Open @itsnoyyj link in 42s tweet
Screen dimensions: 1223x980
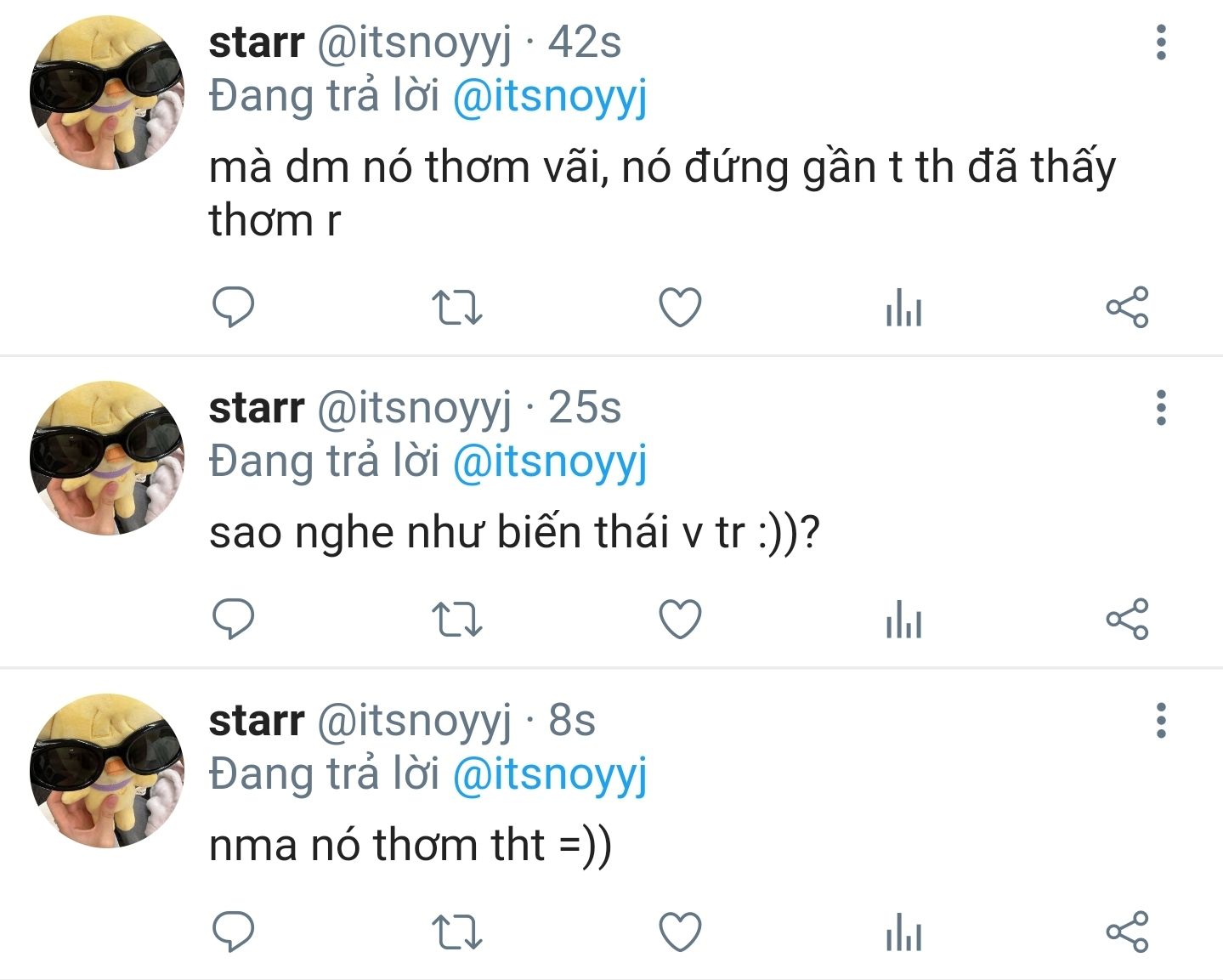tap(550, 97)
